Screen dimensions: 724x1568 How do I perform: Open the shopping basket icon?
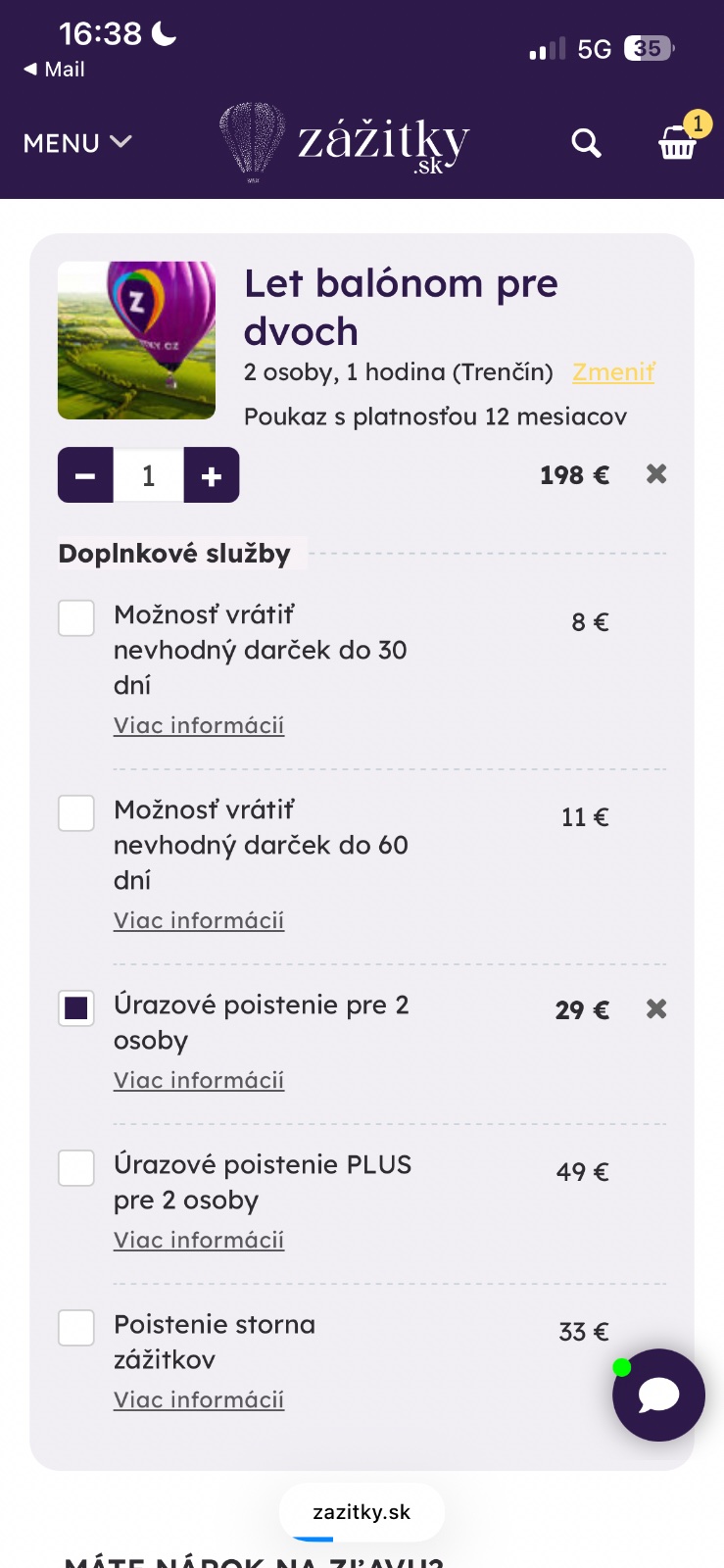point(677,142)
